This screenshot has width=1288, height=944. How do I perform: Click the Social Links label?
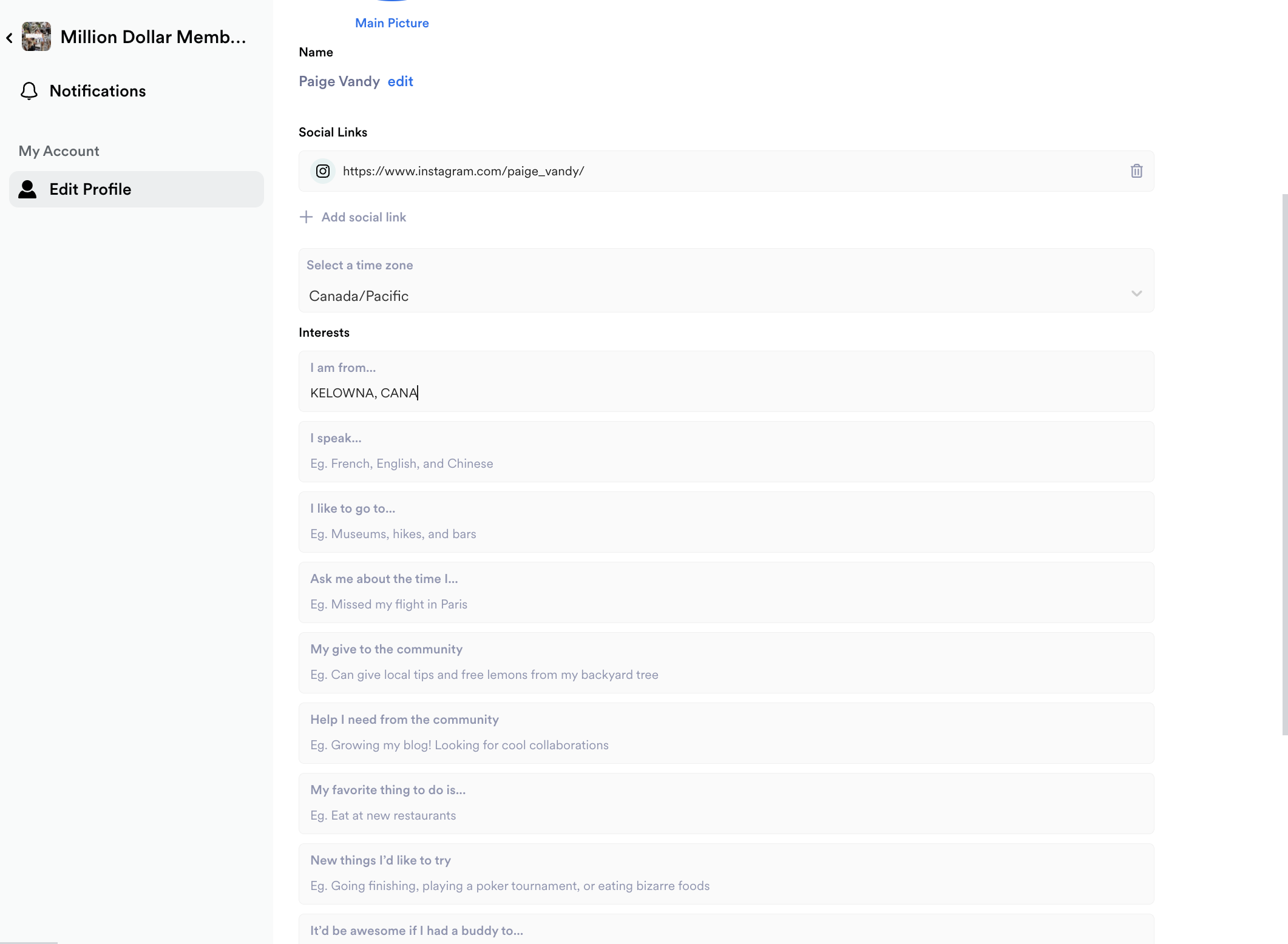pyautogui.click(x=333, y=132)
